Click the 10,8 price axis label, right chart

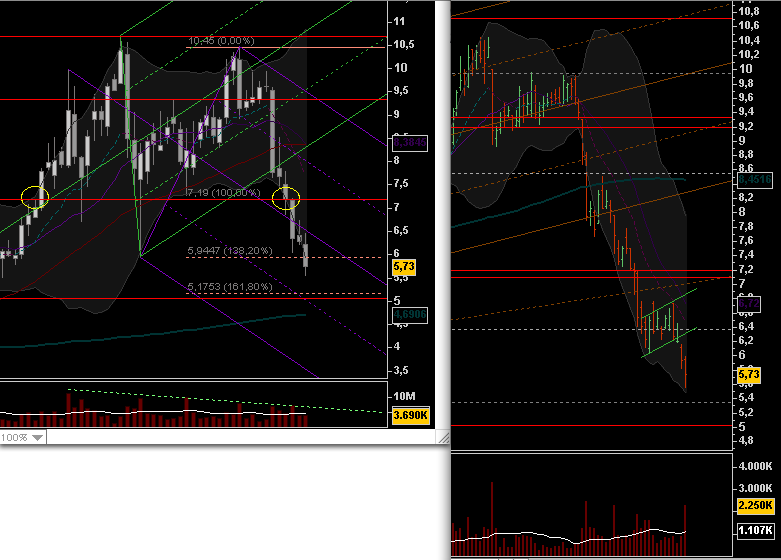[x=749, y=11]
